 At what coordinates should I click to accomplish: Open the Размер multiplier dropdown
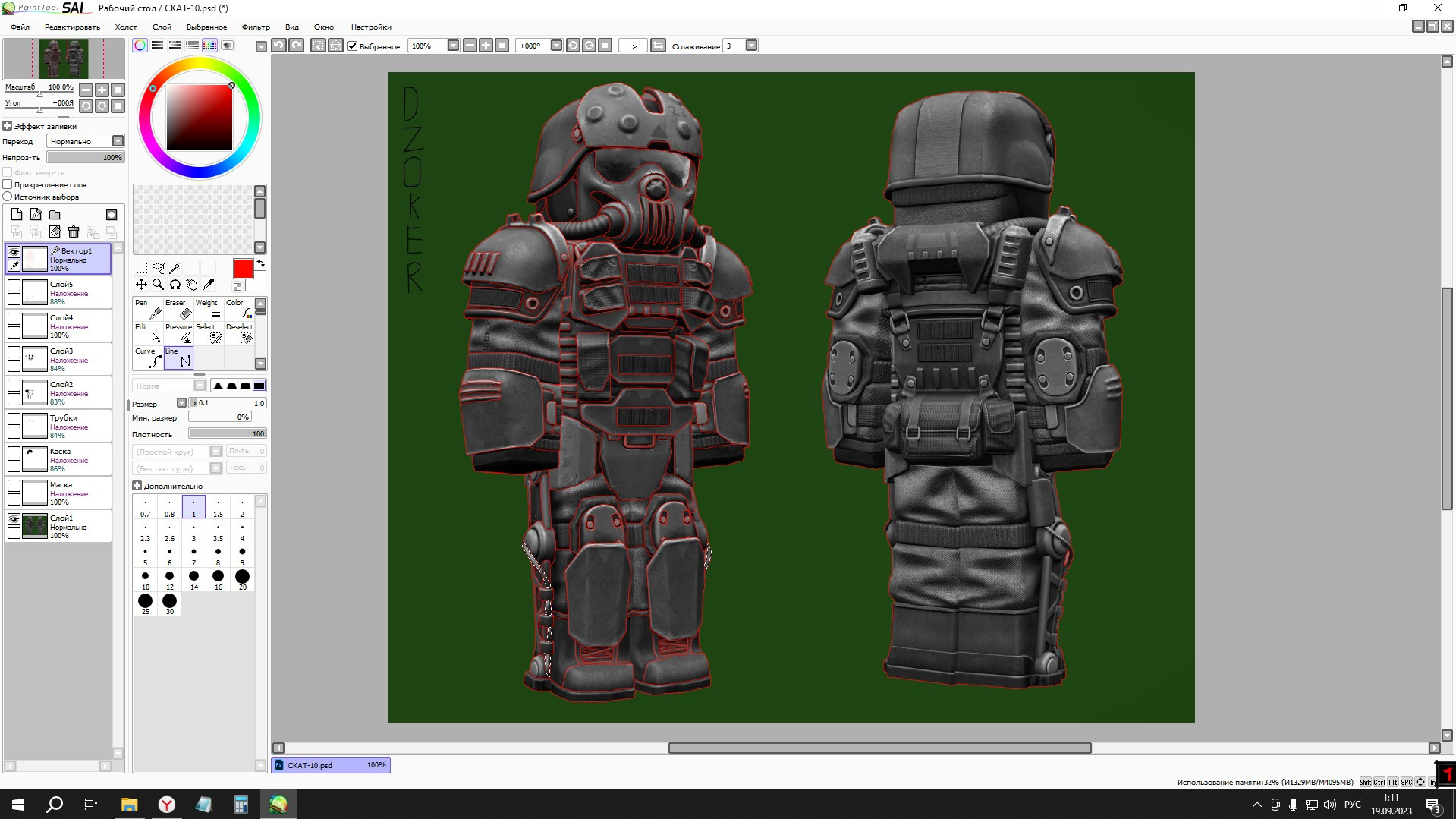tap(181, 403)
